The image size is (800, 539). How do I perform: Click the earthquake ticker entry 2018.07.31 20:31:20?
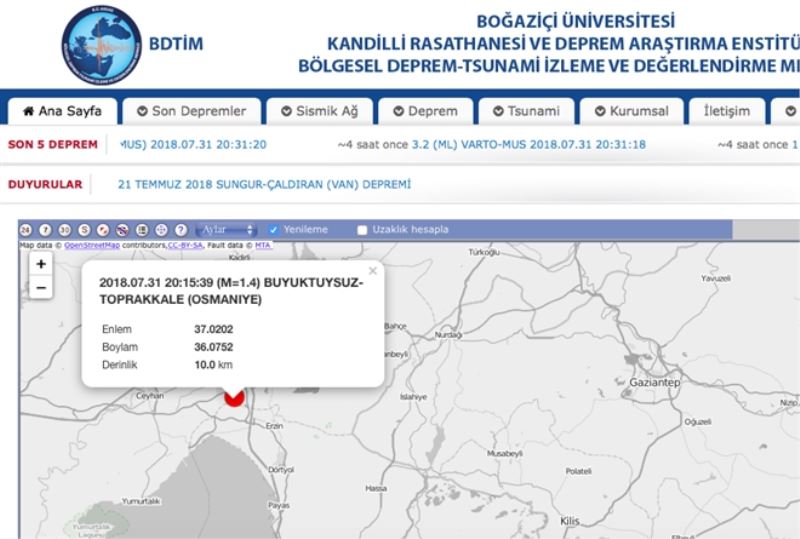(x=193, y=145)
